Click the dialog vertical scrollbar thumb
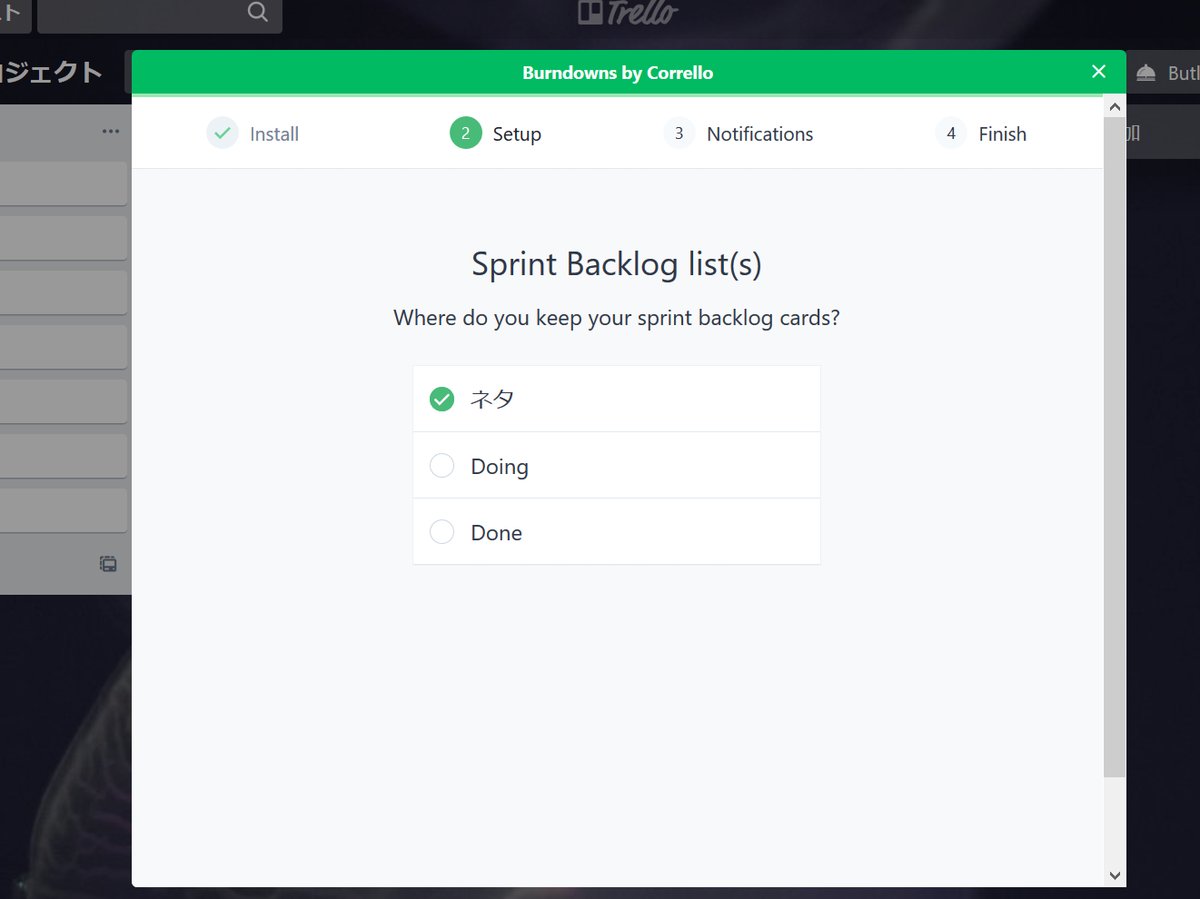The image size is (1200, 899). pyautogui.click(x=1115, y=447)
